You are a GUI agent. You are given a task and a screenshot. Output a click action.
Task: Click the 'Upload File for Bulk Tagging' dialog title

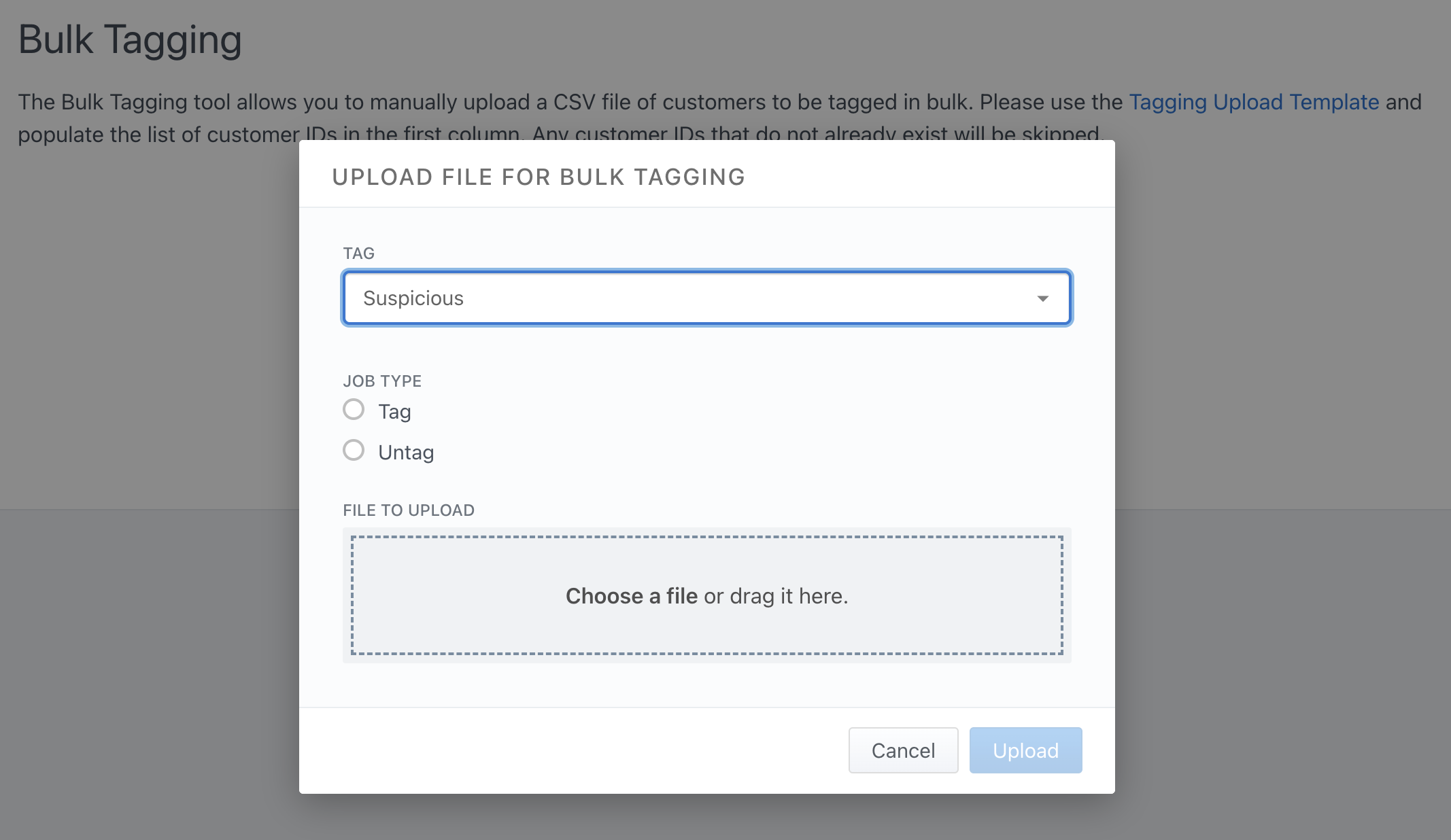tap(539, 177)
